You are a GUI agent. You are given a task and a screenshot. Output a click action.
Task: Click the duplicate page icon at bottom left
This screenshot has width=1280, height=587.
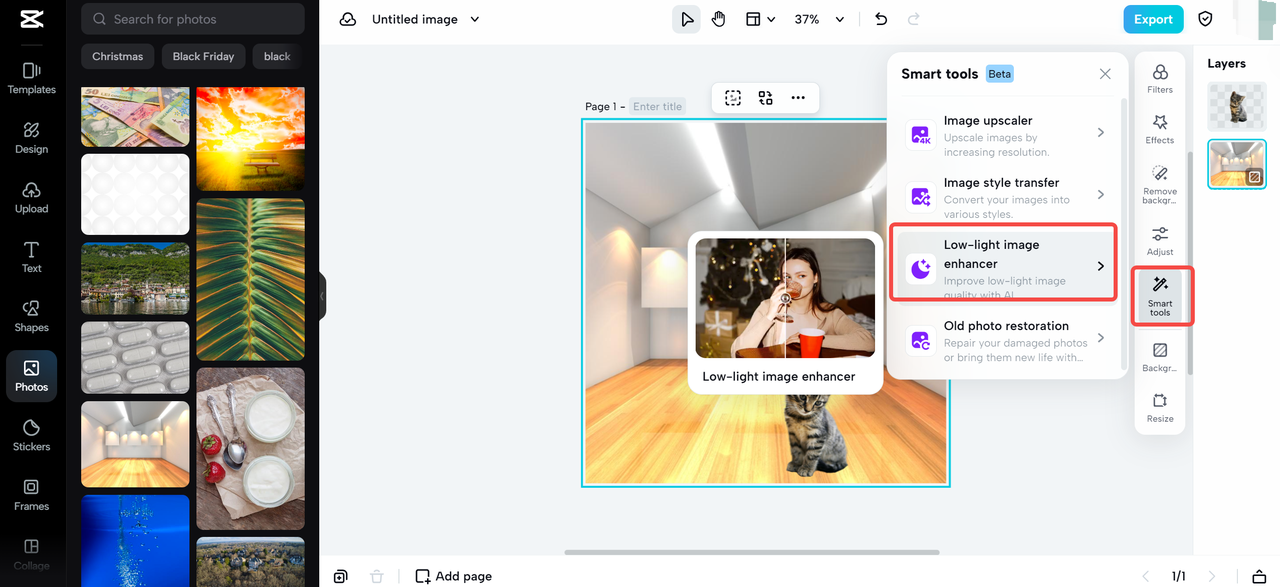click(341, 576)
